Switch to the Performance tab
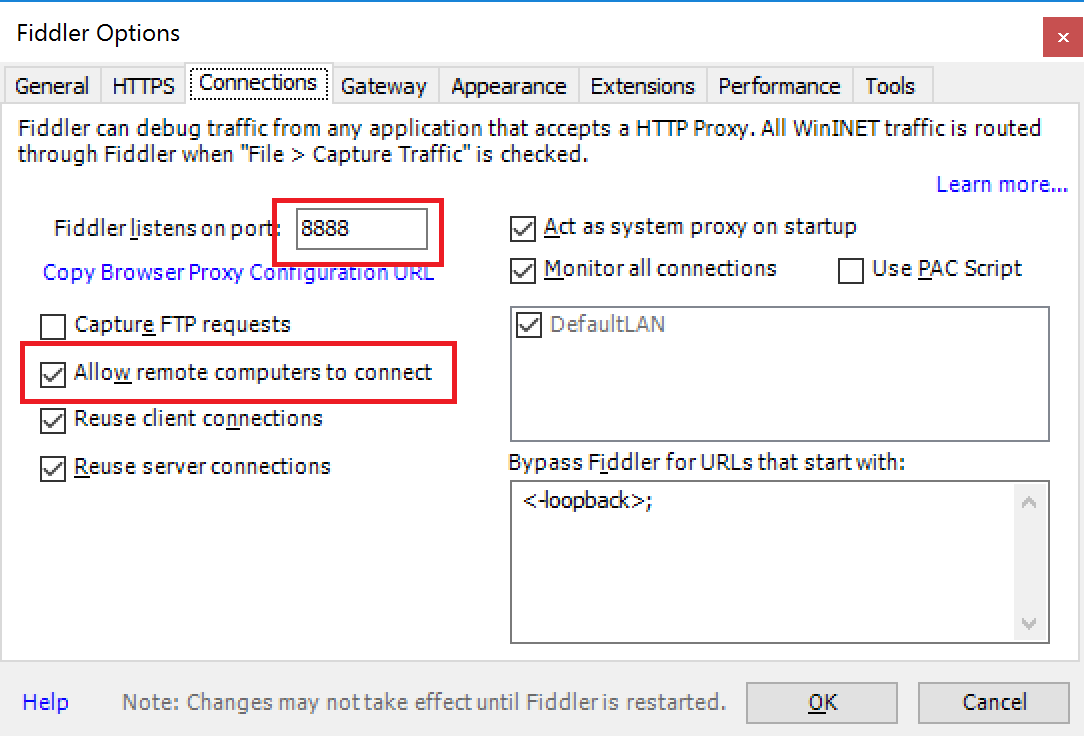1084x736 pixels. (779, 86)
